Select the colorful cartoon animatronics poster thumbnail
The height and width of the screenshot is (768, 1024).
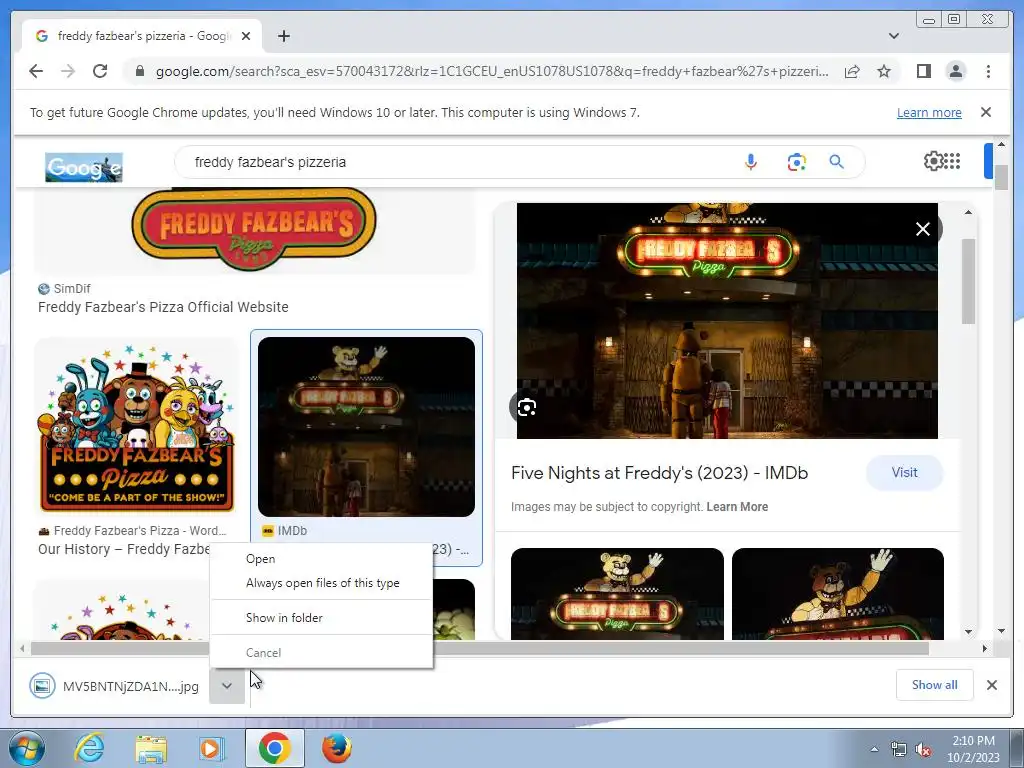pos(136,428)
